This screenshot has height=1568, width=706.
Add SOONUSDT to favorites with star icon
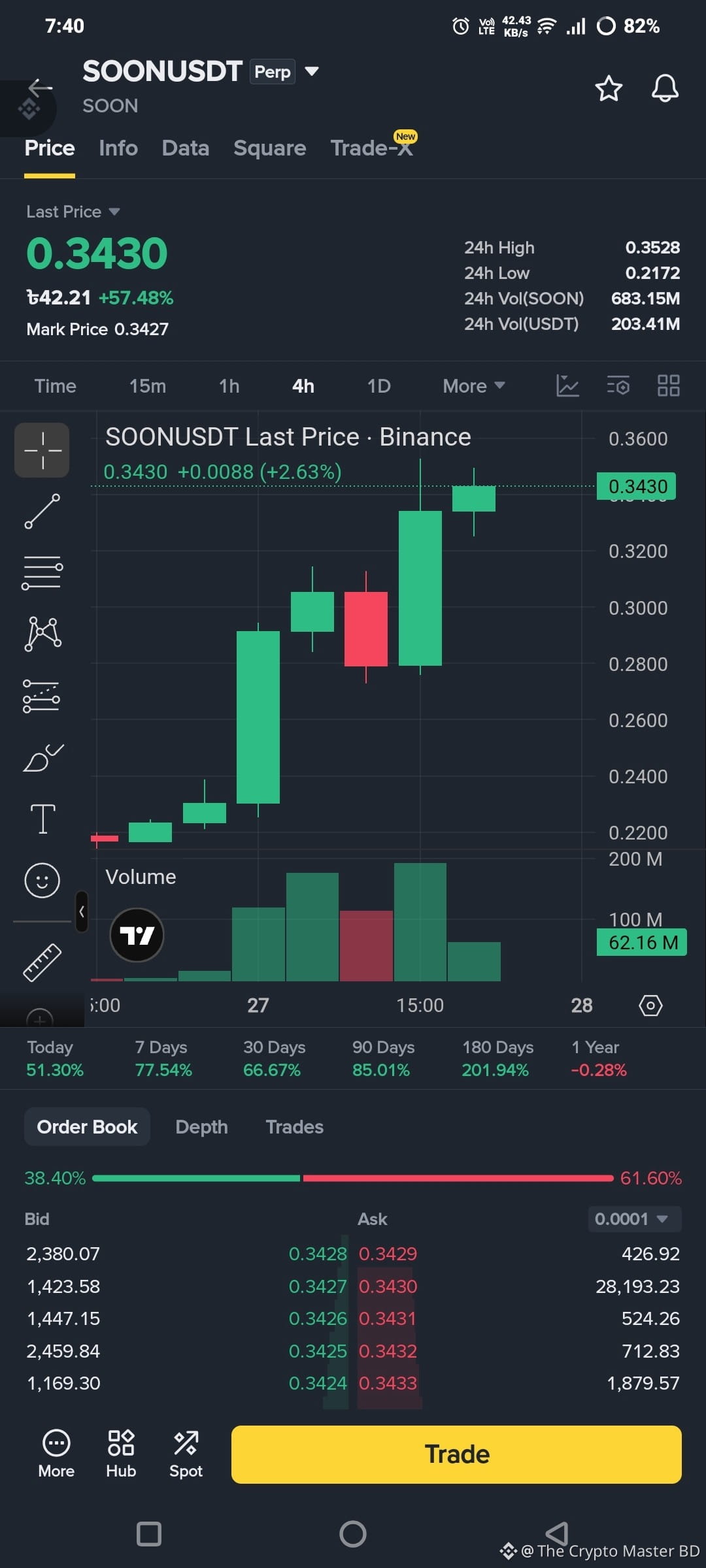coord(609,88)
